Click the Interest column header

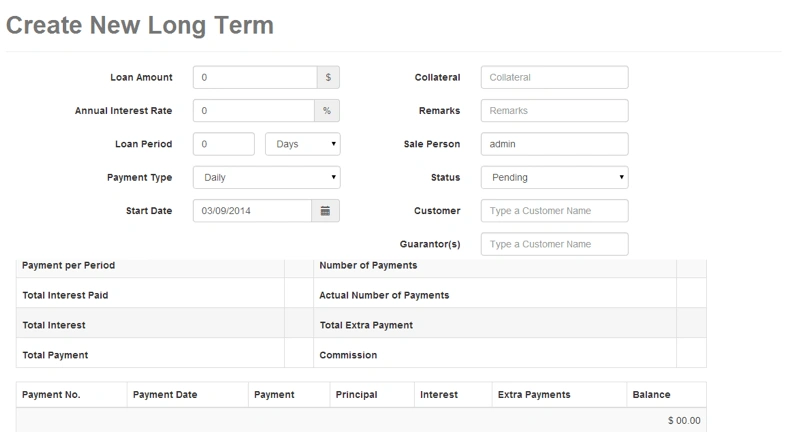coord(439,395)
